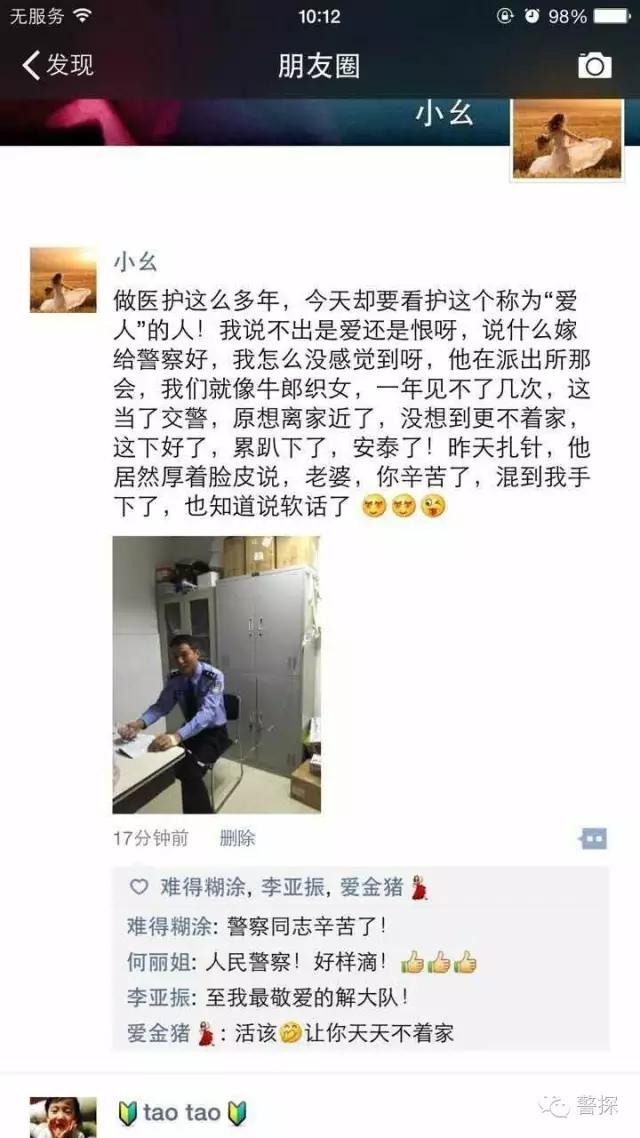The width and height of the screenshot is (640, 1138).
Task: Open the cover profile avatar of 小幺
Action: [567, 139]
